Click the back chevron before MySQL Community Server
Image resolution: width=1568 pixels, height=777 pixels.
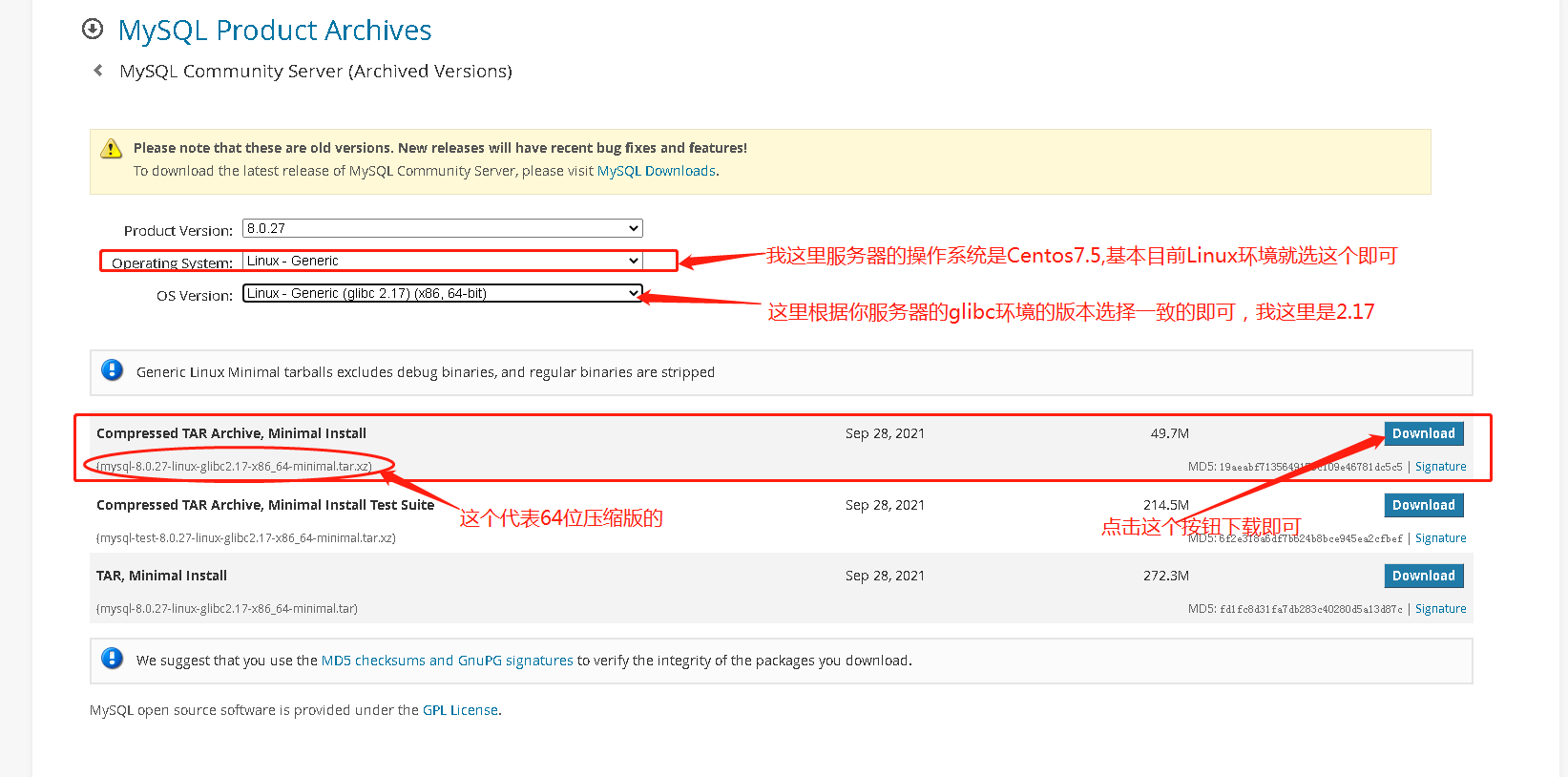(x=98, y=70)
